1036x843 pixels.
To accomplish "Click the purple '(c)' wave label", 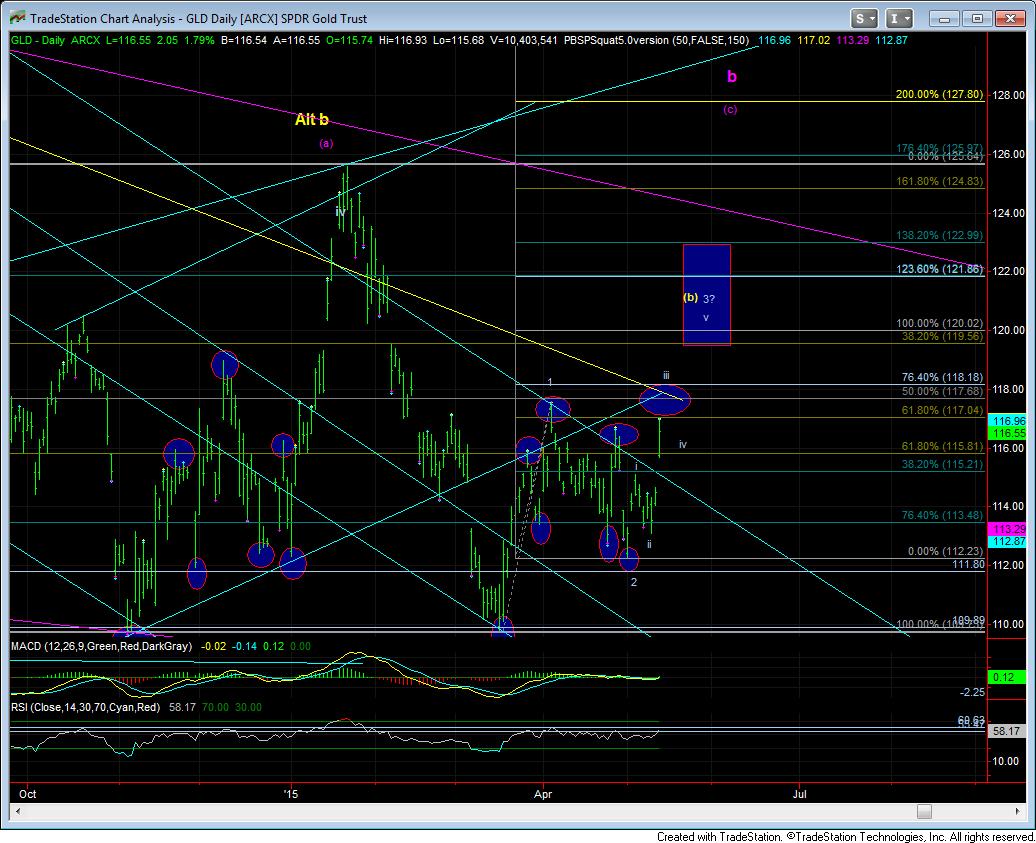I will (x=729, y=110).
